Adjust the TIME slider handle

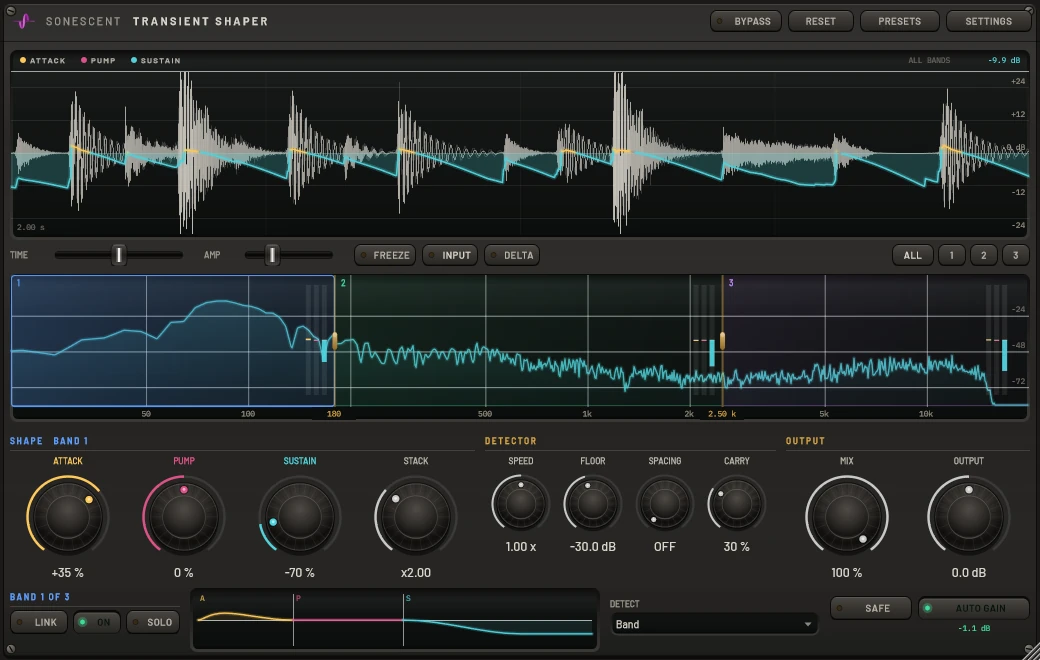point(119,255)
